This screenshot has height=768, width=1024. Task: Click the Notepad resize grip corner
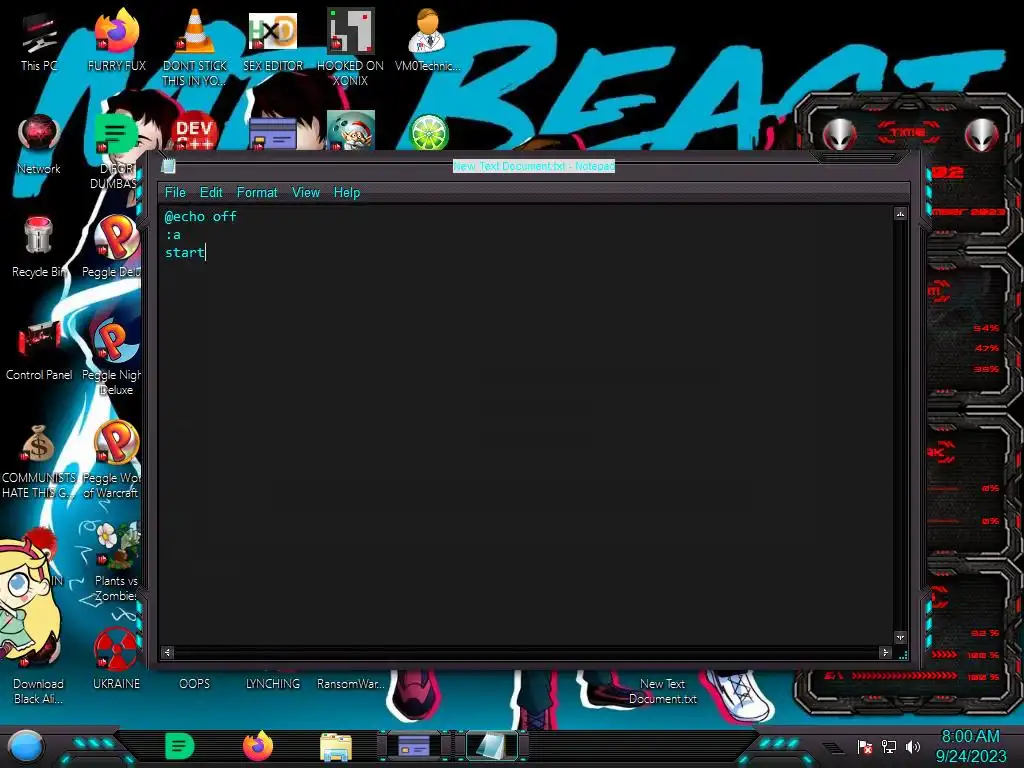click(904, 654)
